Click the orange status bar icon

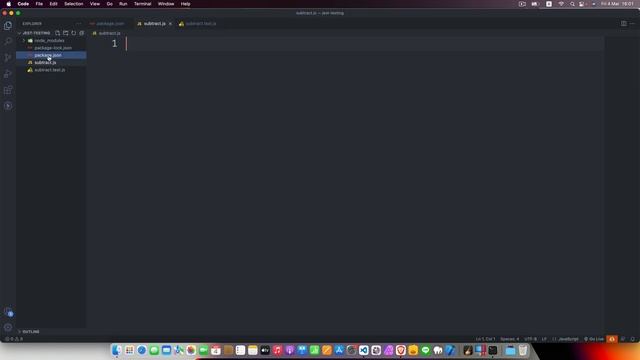611,339
